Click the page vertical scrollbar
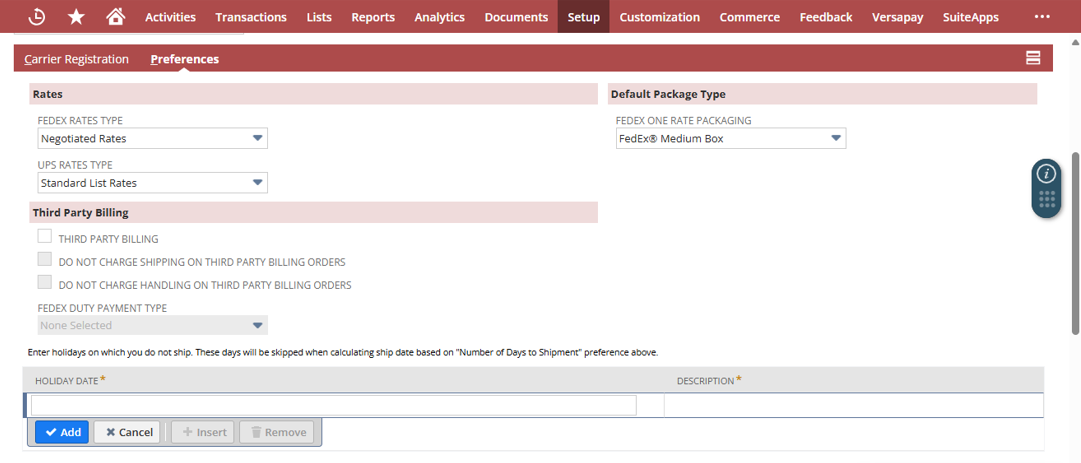 tap(1076, 240)
